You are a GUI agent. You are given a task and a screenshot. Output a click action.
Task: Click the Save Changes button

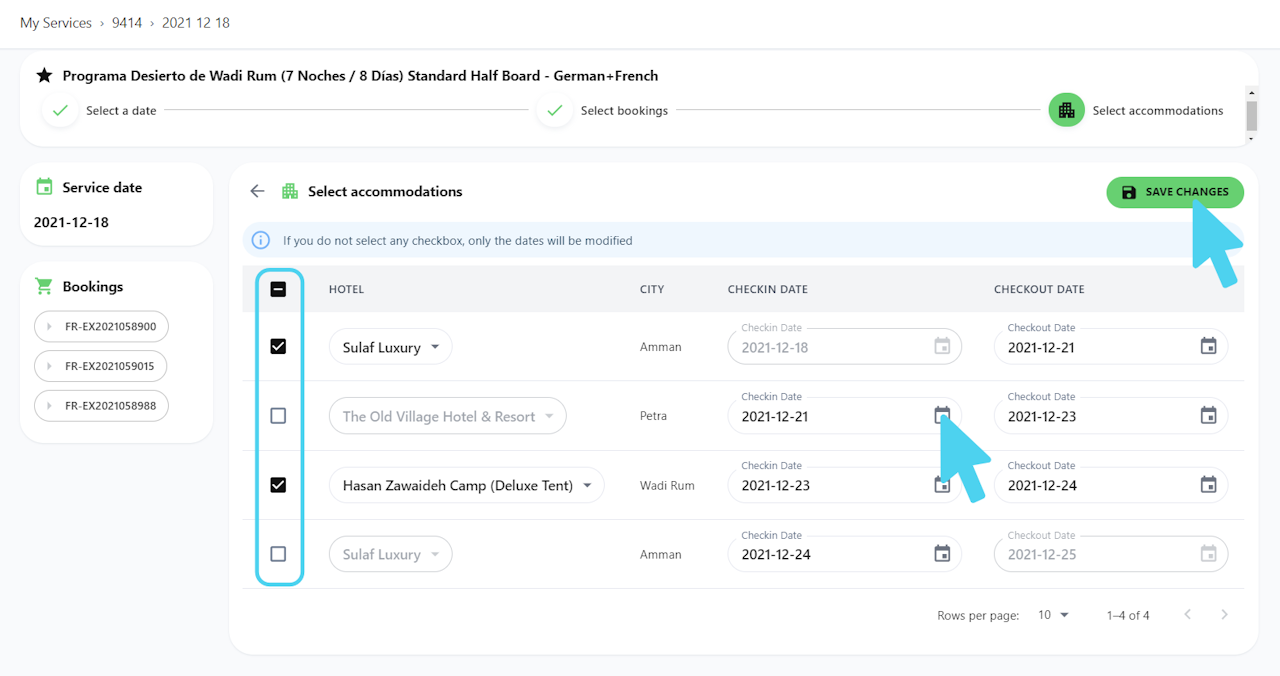tap(1174, 192)
